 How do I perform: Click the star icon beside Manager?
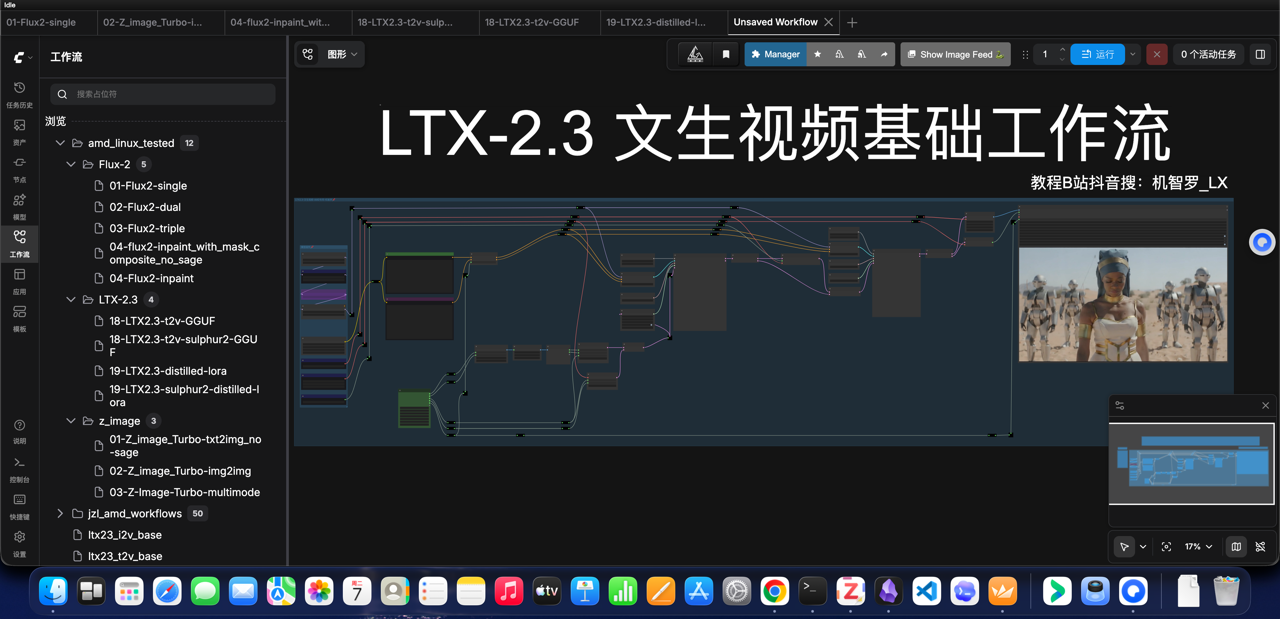(x=817, y=54)
